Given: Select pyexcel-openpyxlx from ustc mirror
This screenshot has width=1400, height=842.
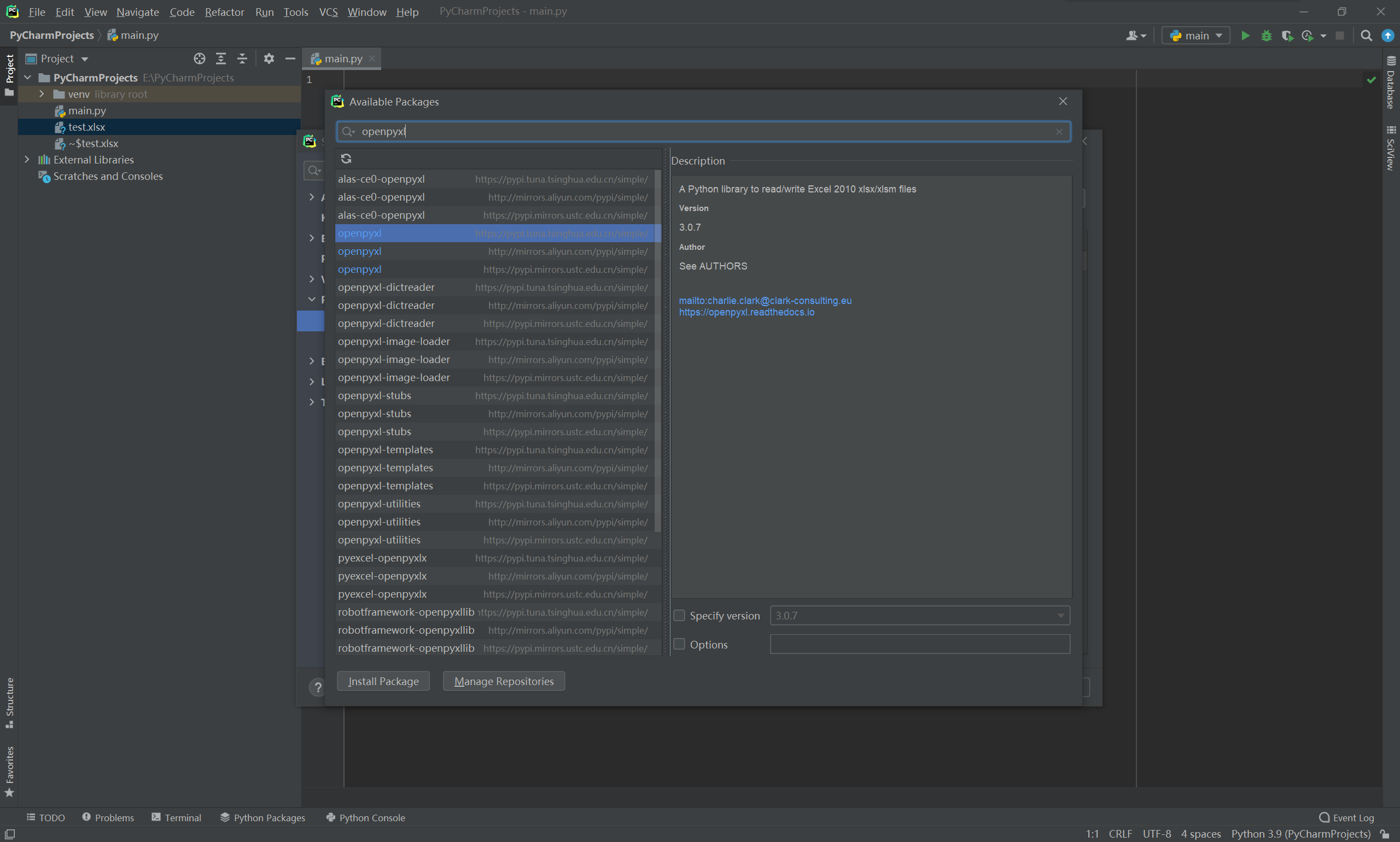Looking at the screenshot, I should (495, 594).
